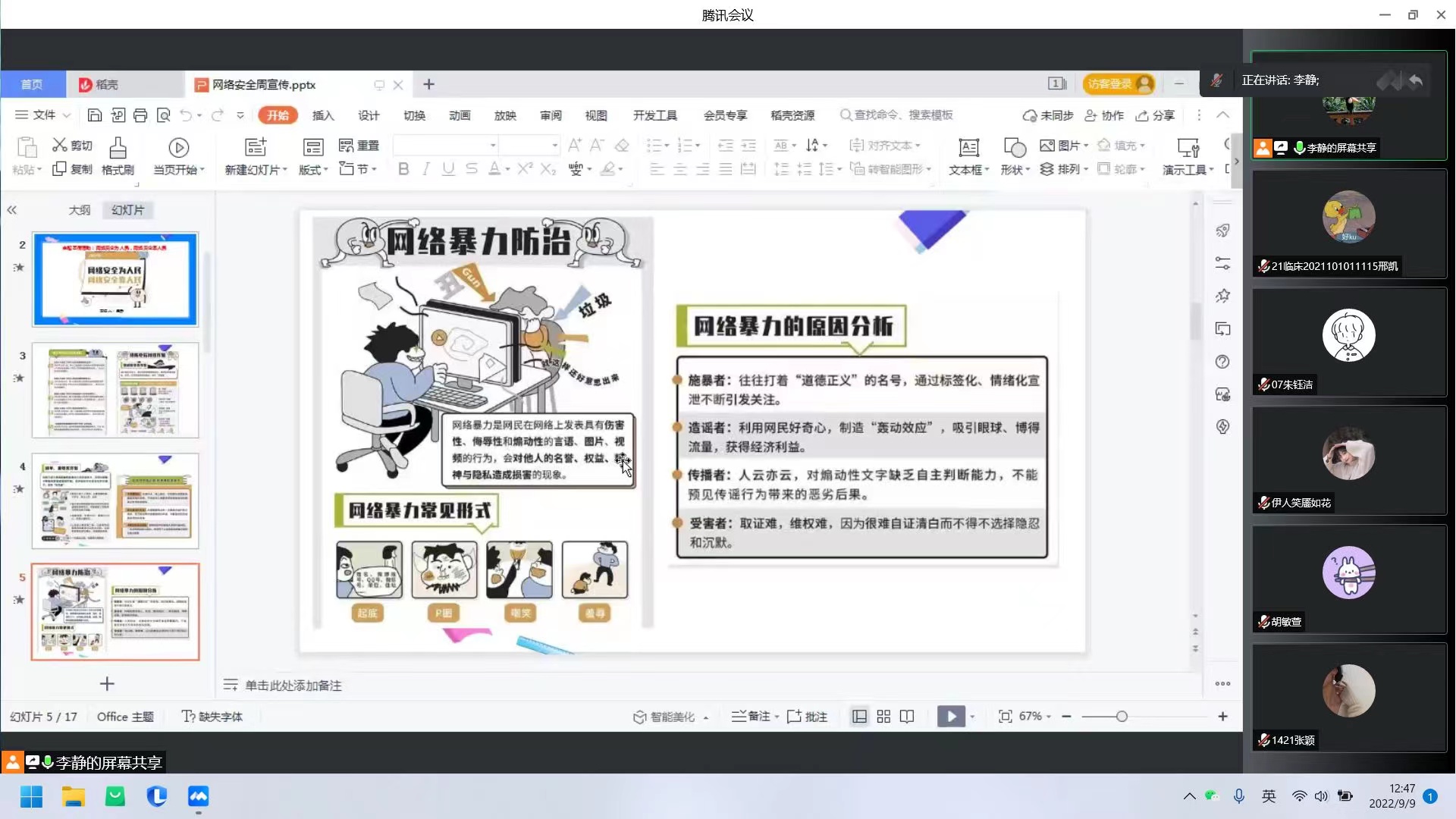The image size is (1456, 819).
Task: Switch to the Outline (大纲) tab
Action: pyautogui.click(x=79, y=210)
